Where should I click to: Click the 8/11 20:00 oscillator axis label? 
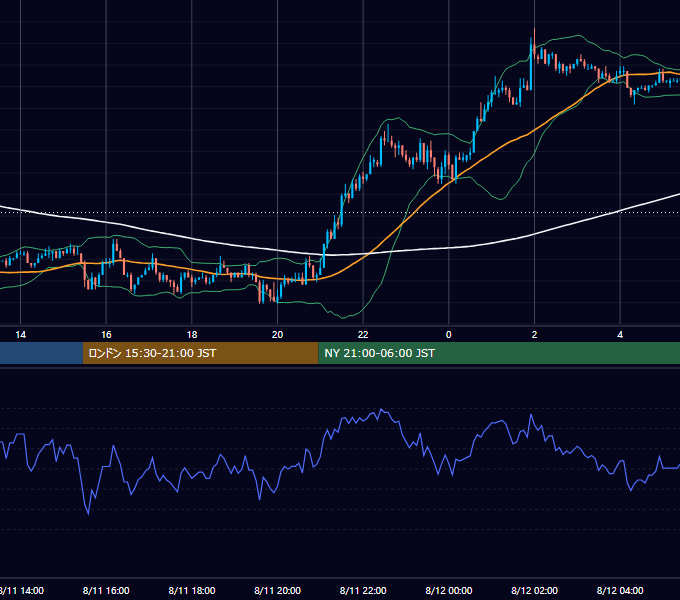pos(278,590)
